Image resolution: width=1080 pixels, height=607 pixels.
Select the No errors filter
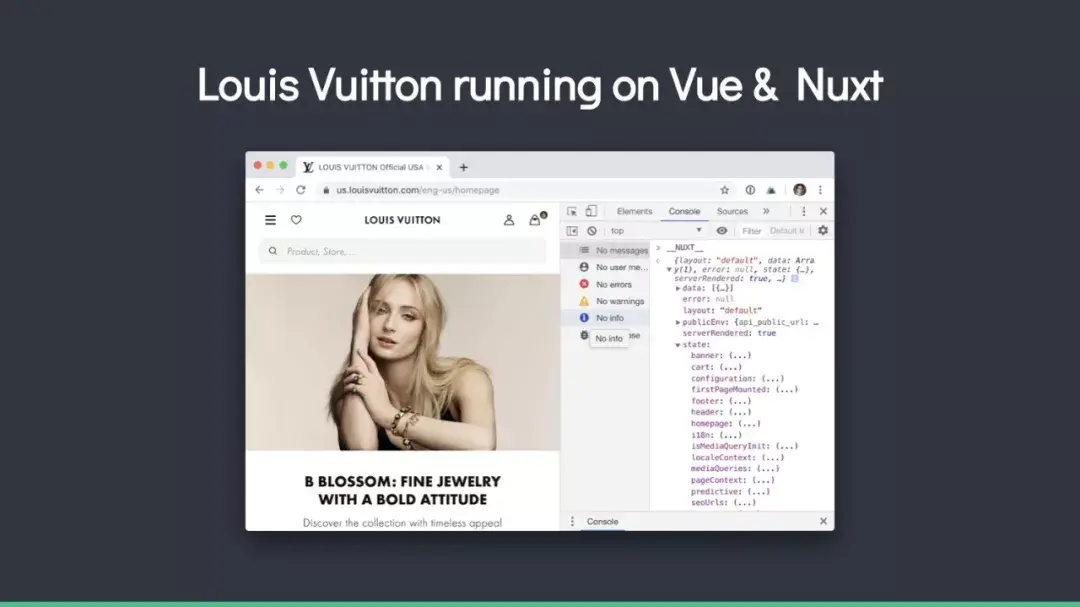point(606,284)
